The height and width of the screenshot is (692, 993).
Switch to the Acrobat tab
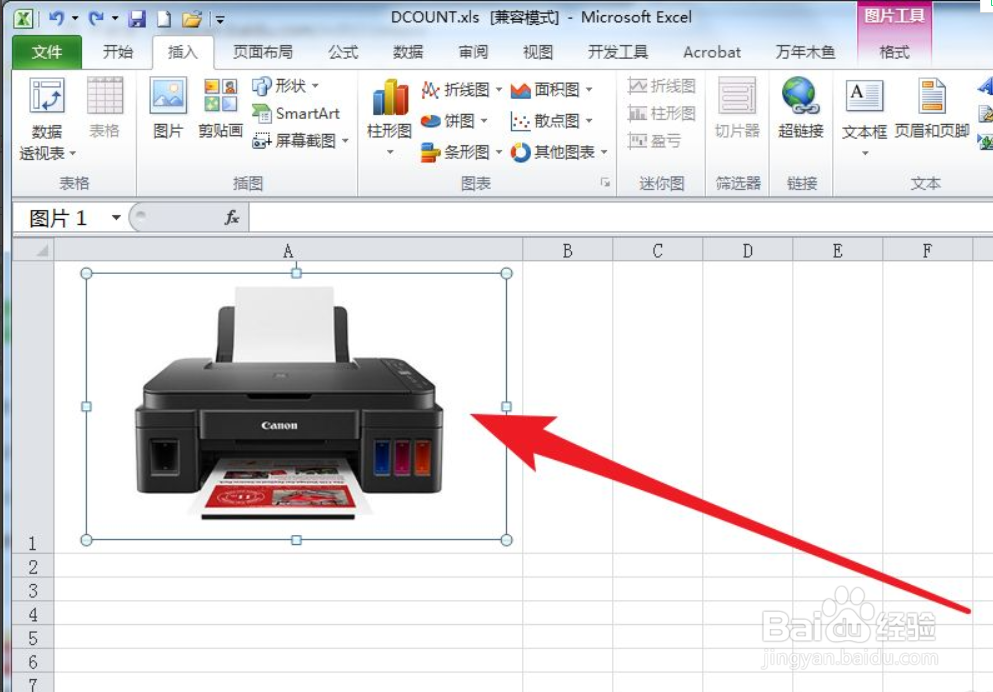(x=712, y=52)
